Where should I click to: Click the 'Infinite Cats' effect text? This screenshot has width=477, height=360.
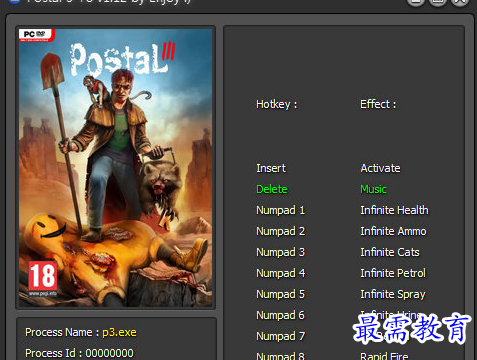click(x=390, y=252)
